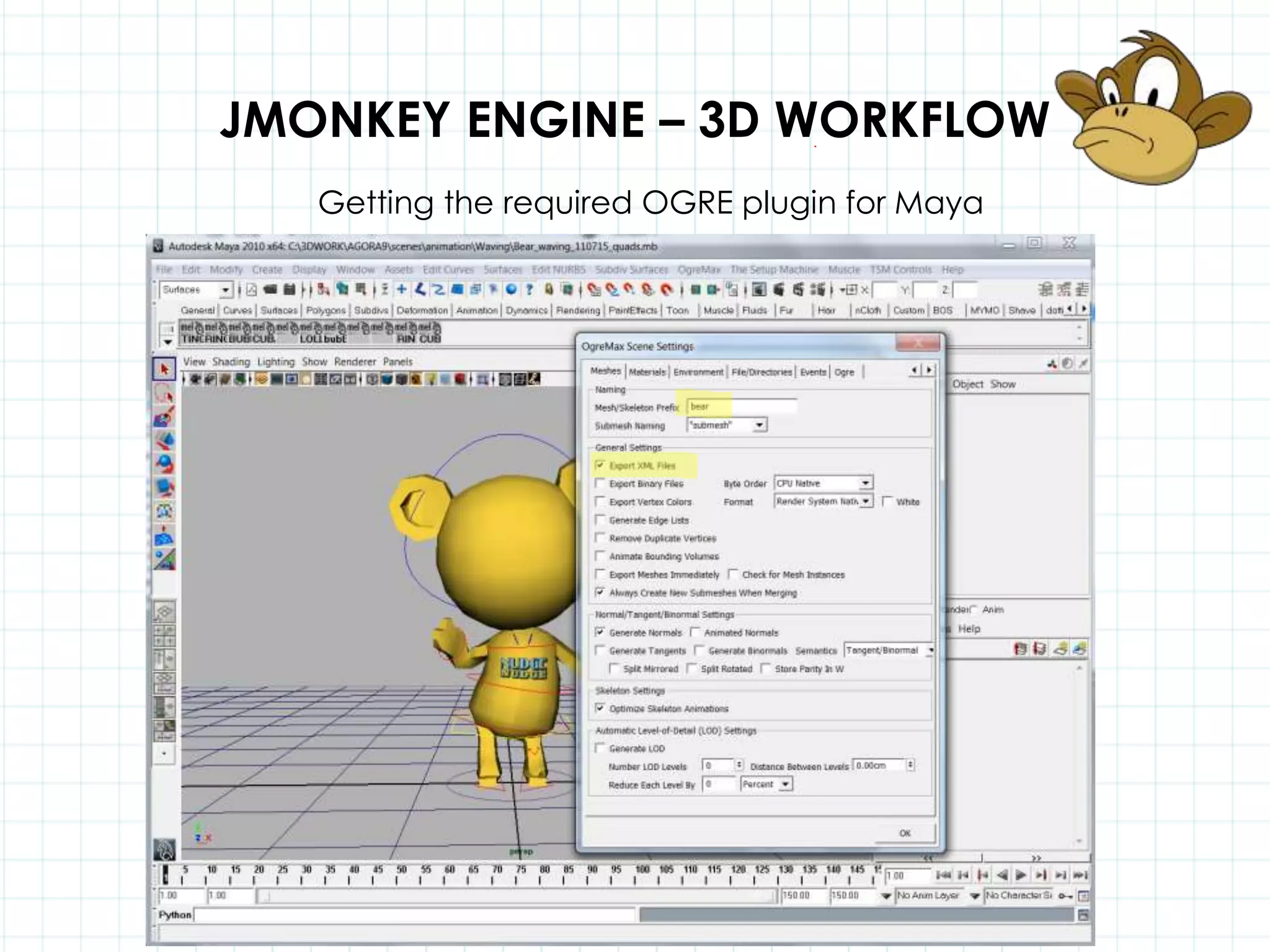Click the LOLI mel shelf script button

[x=310, y=332]
